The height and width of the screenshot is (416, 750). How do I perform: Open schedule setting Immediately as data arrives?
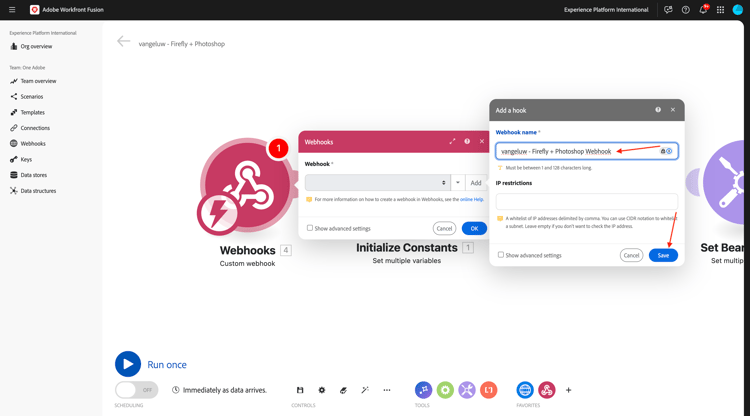220,390
